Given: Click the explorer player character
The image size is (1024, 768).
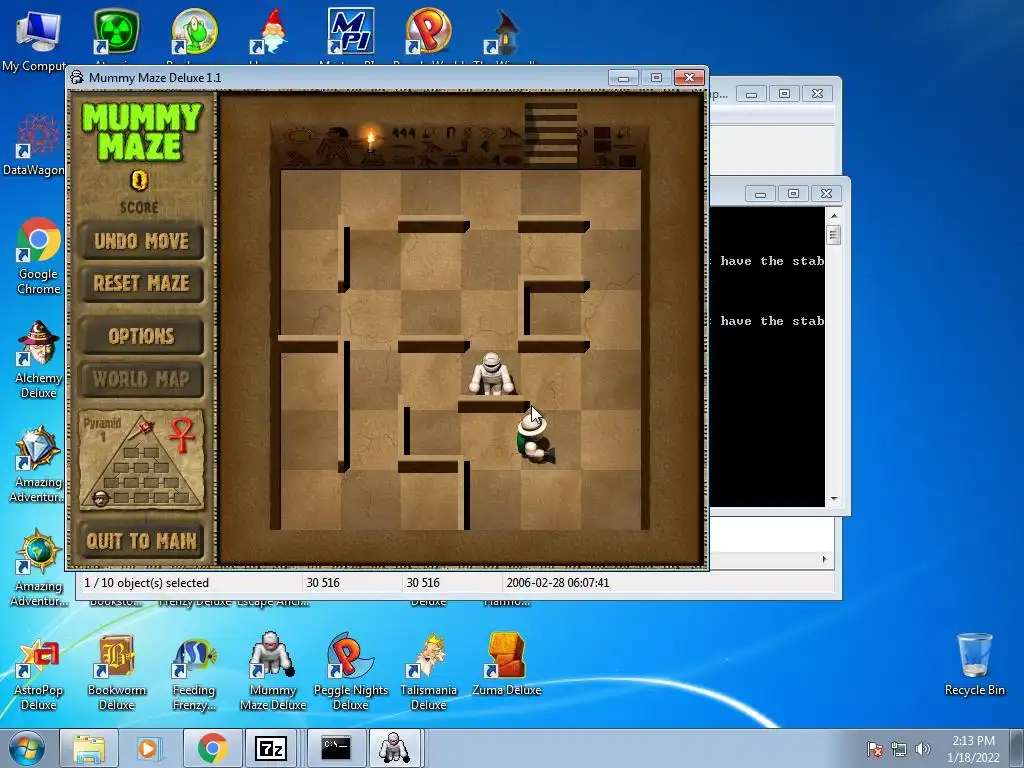Looking at the screenshot, I should [536, 439].
